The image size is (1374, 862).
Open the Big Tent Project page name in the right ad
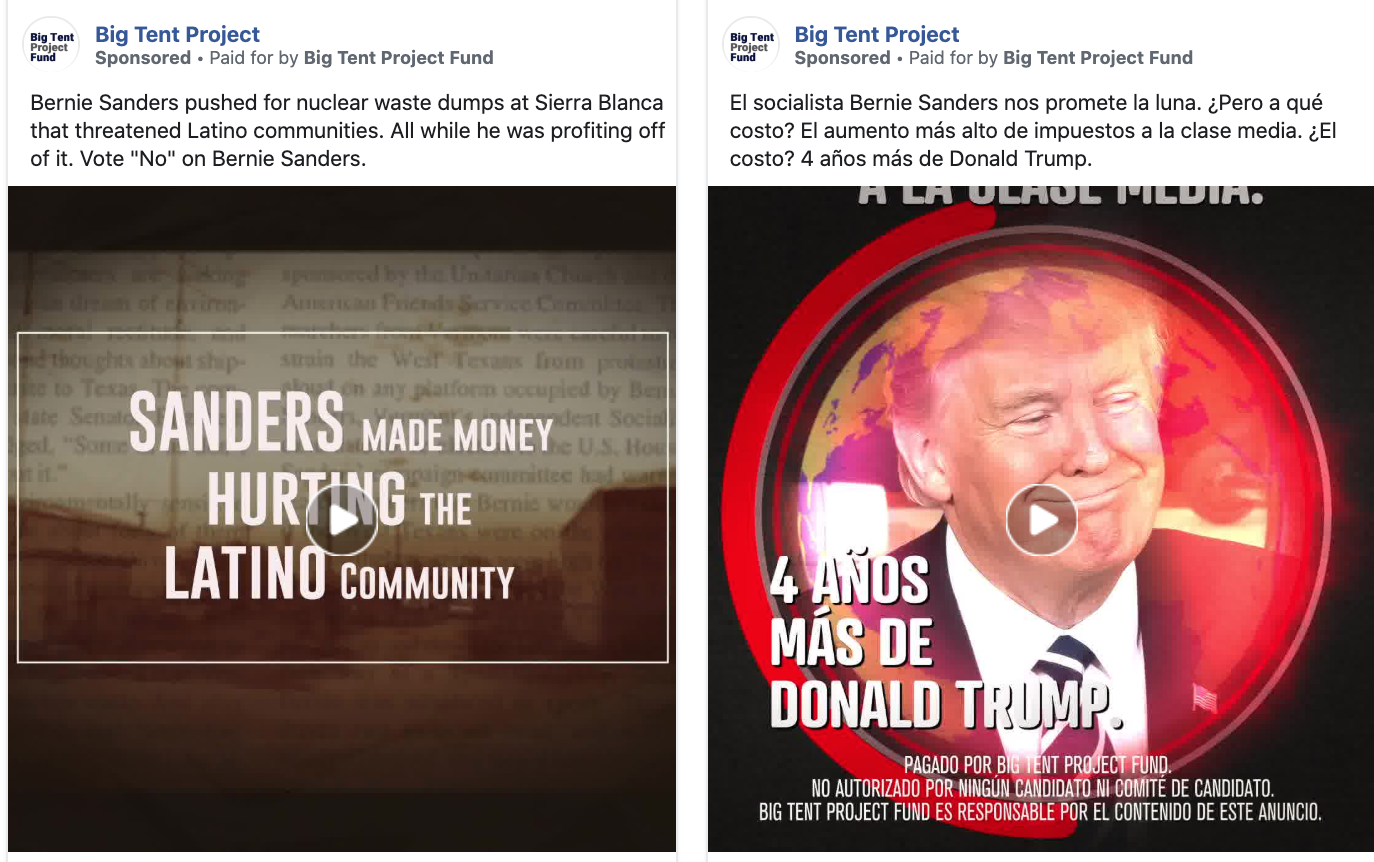pos(877,34)
